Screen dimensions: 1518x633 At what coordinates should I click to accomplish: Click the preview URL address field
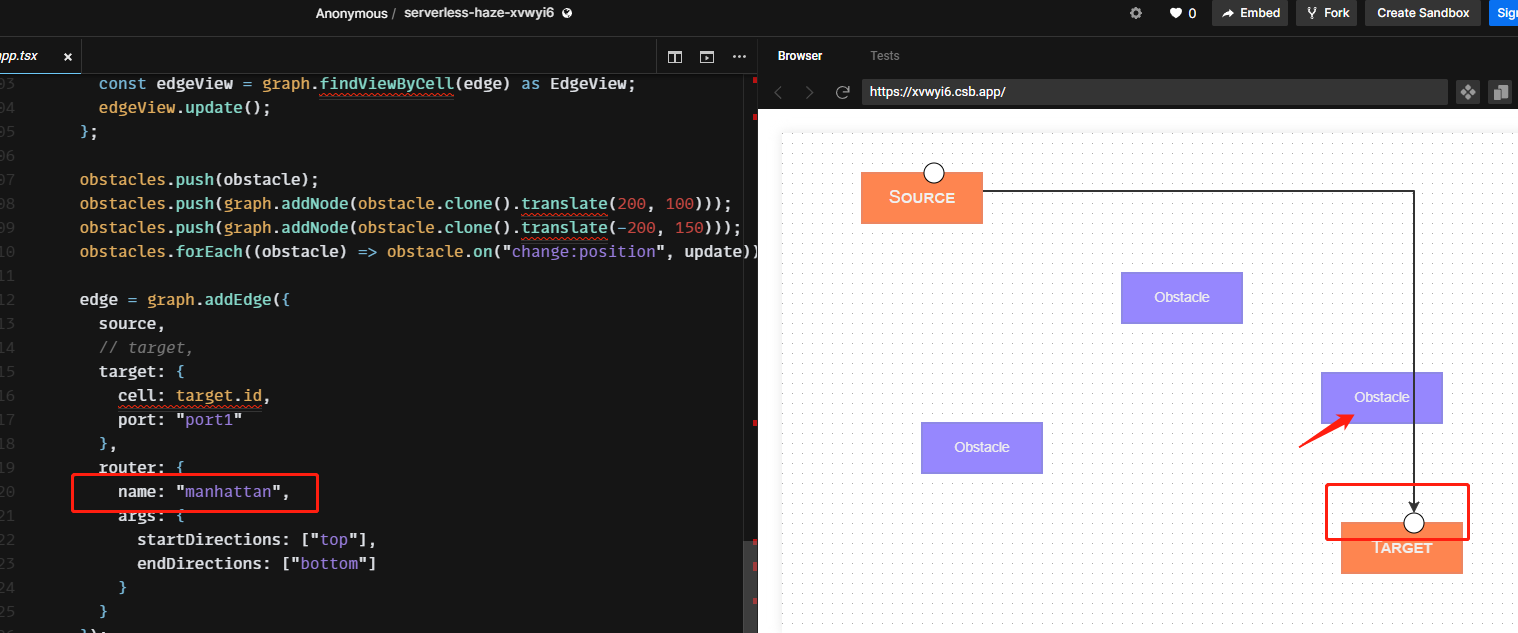tap(1154, 92)
